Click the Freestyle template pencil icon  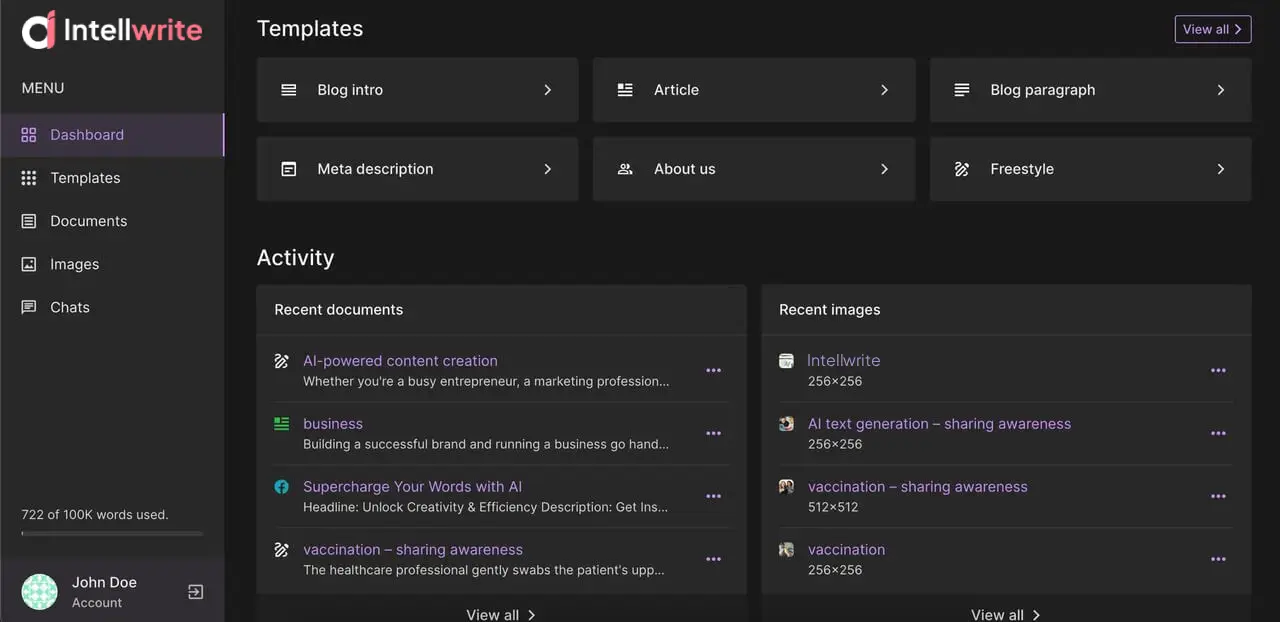pos(962,169)
